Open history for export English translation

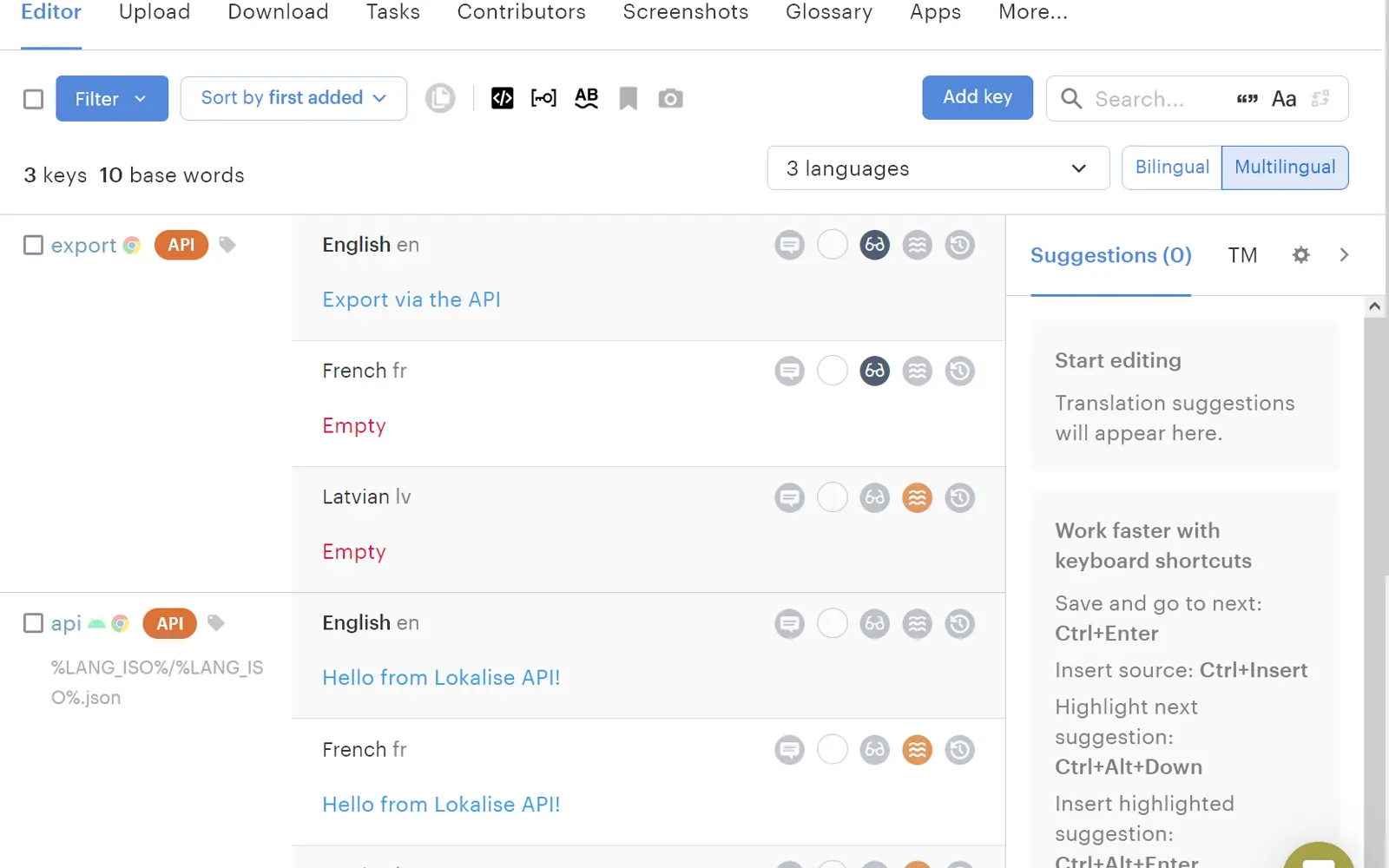tap(960, 245)
